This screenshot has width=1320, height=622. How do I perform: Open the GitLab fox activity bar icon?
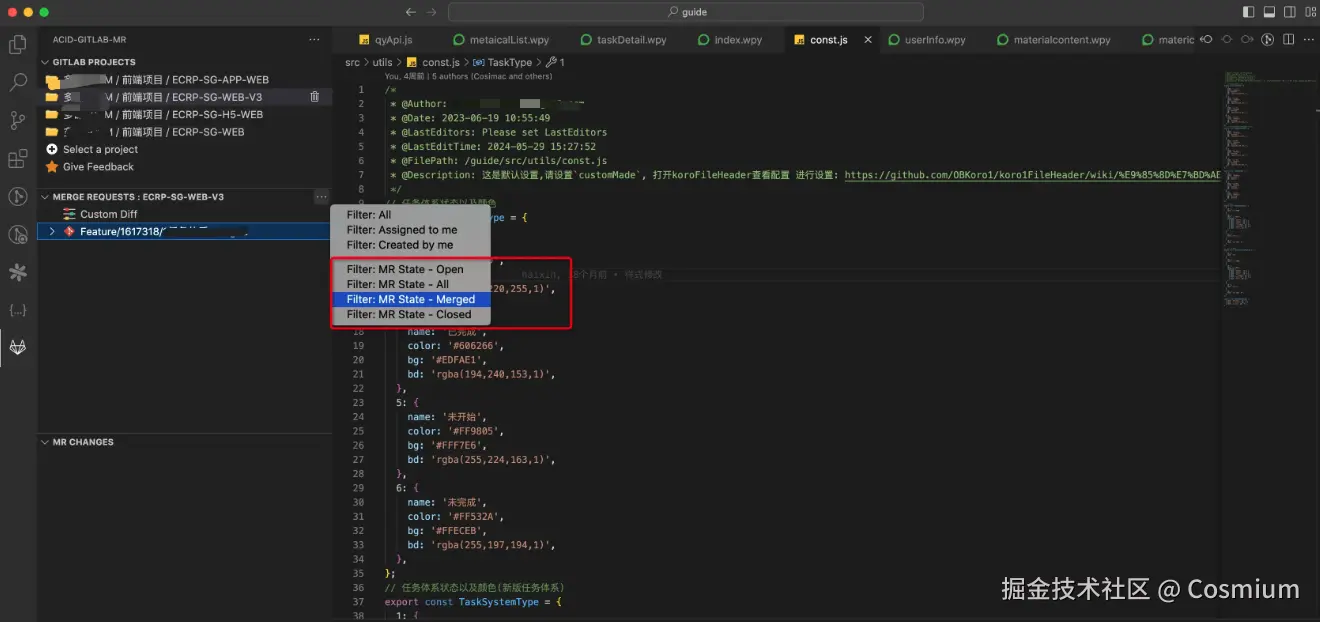click(17, 347)
